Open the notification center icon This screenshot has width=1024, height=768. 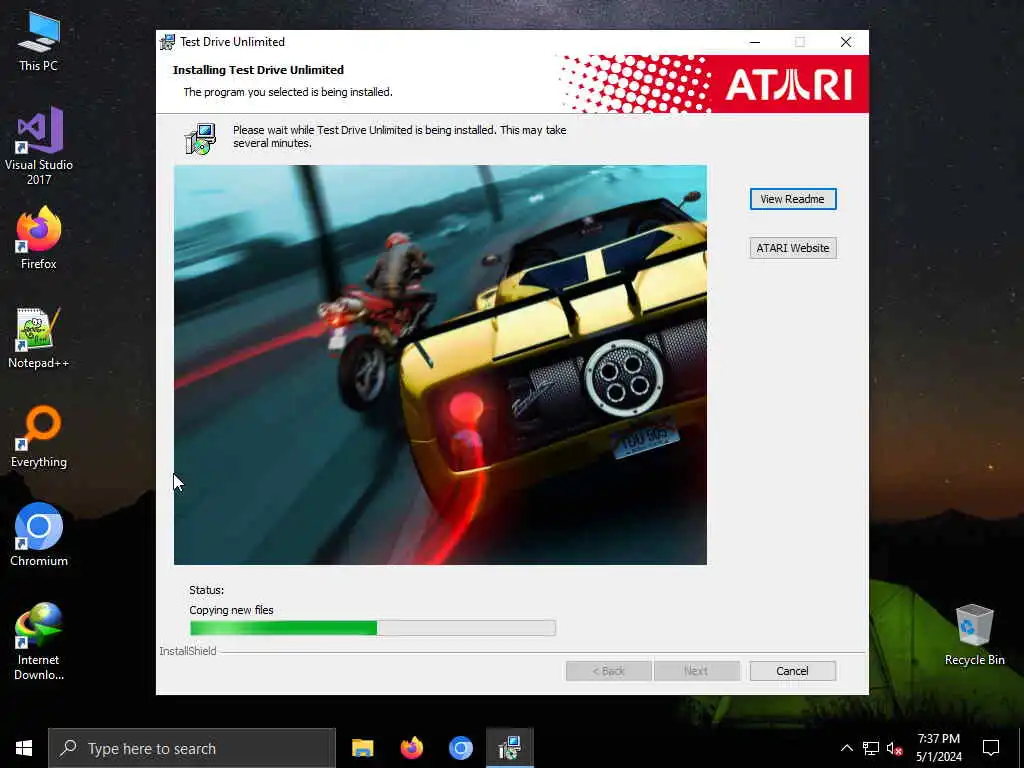[991, 748]
